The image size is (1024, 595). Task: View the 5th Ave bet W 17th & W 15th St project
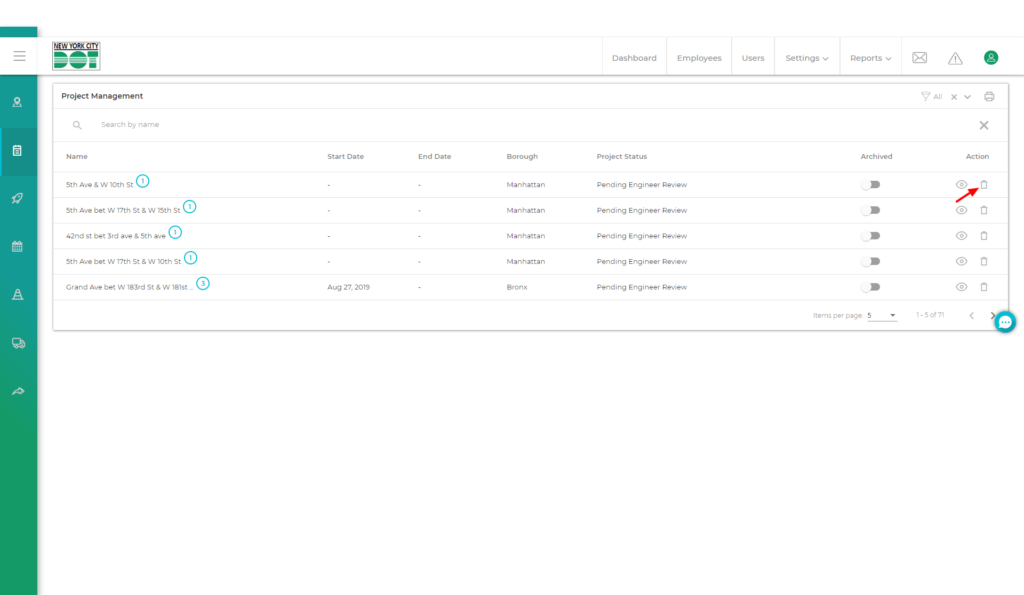[961, 210]
